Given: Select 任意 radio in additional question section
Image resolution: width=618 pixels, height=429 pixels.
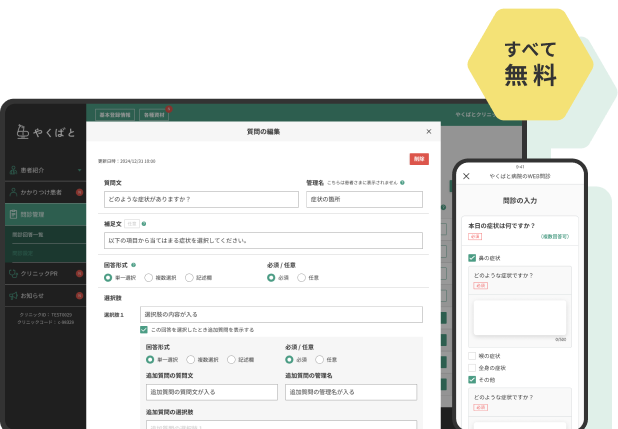Looking at the screenshot, I should pos(320,360).
